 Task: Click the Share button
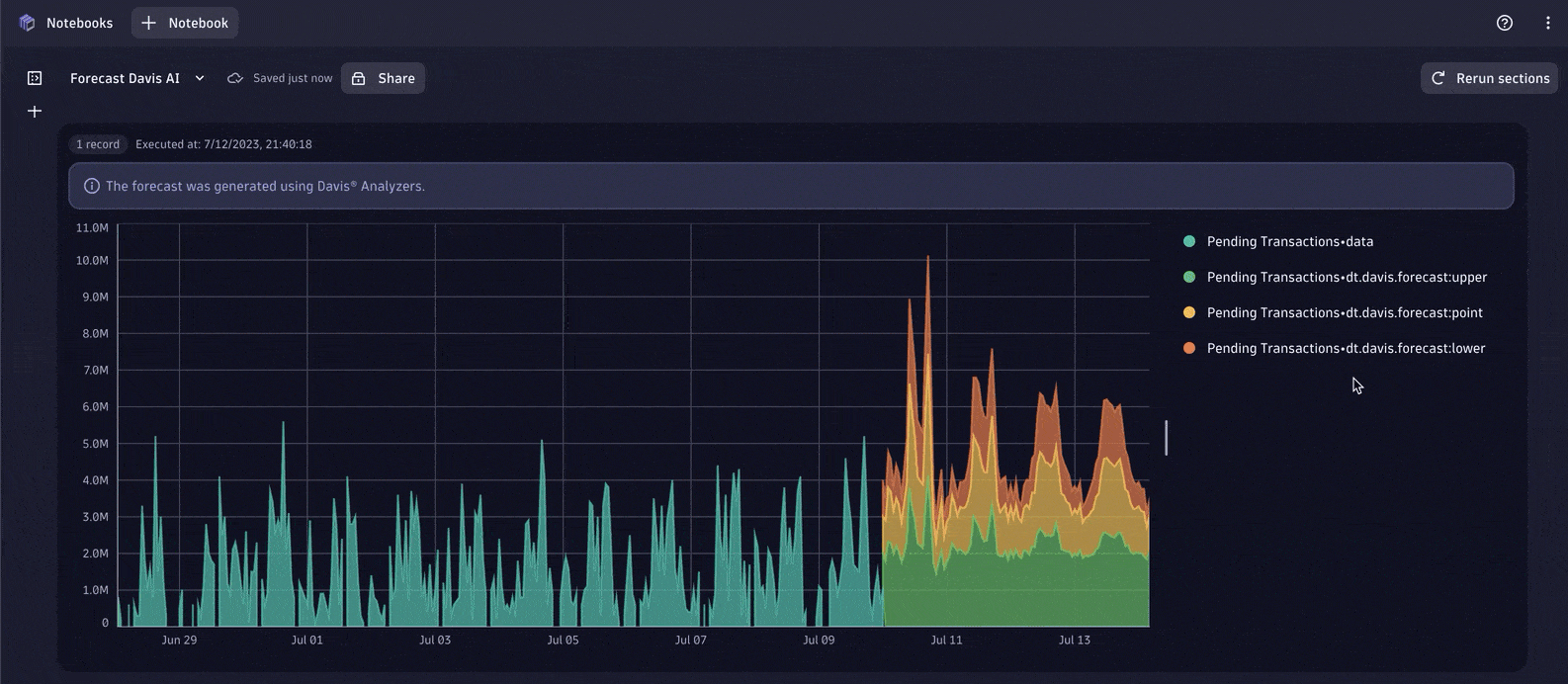pos(383,78)
